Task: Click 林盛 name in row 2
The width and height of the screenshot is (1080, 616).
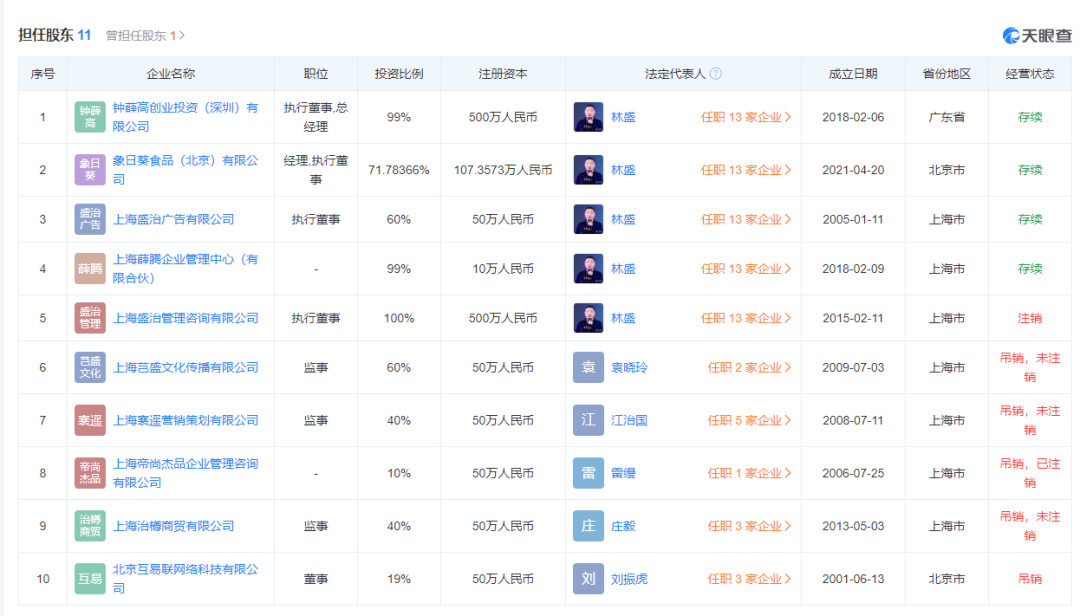Action: coord(623,170)
